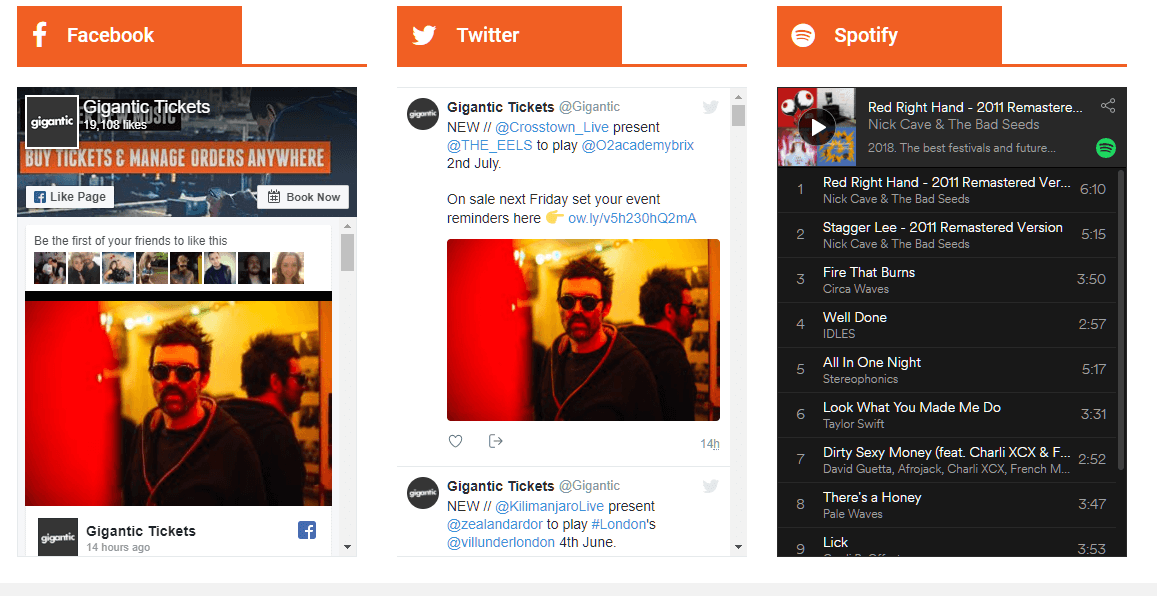Image resolution: width=1157 pixels, height=596 pixels.
Task: Toggle the like heart under the tweet
Action: [455, 440]
